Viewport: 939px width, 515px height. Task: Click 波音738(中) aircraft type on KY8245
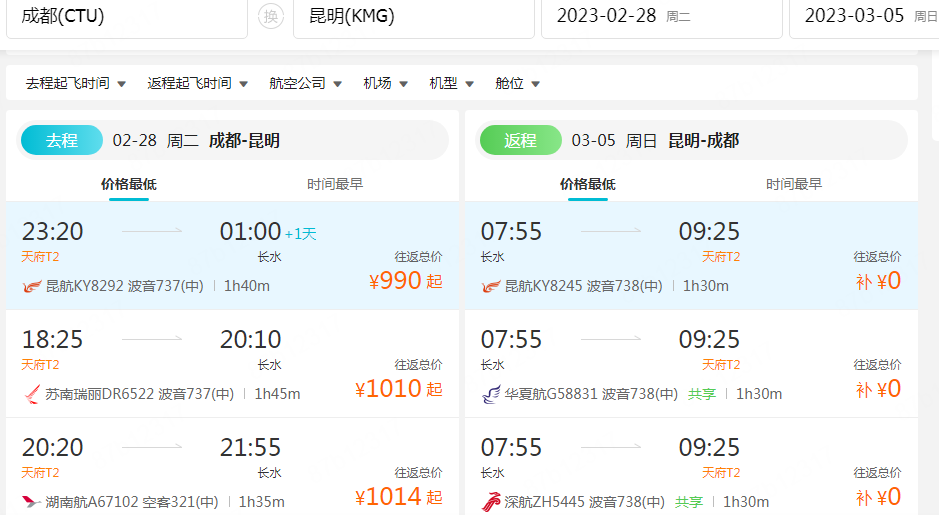(625, 286)
